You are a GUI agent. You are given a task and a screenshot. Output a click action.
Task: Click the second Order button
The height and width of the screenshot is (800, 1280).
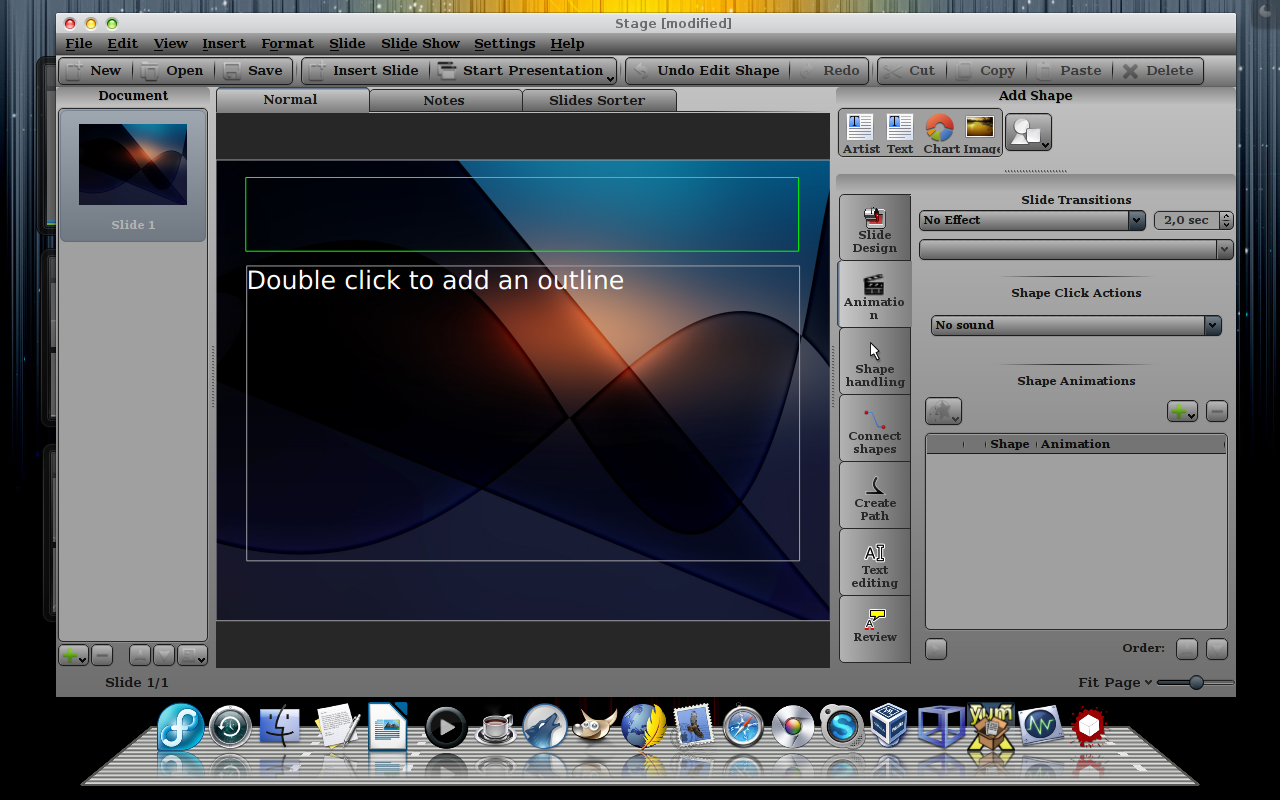point(1217,649)
